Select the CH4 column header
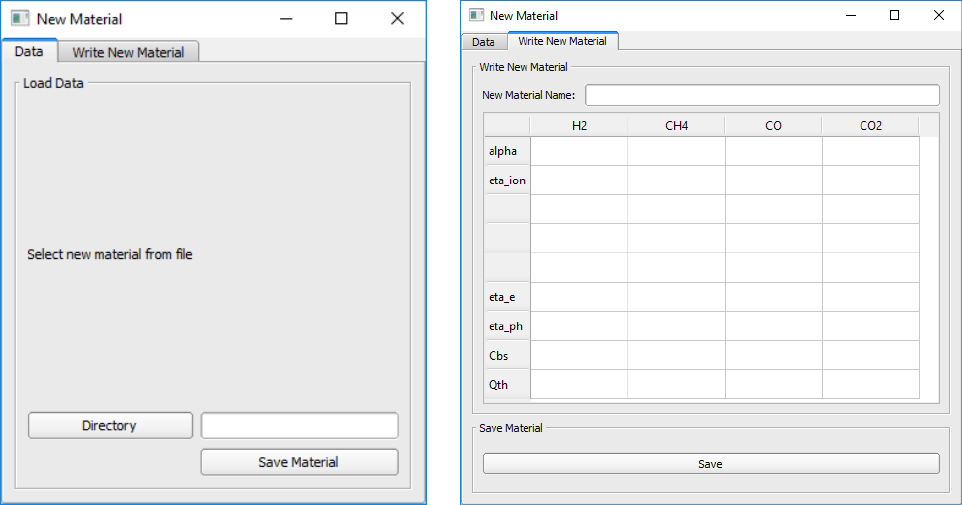The image size is (962, 505). [x=676, y=126]
